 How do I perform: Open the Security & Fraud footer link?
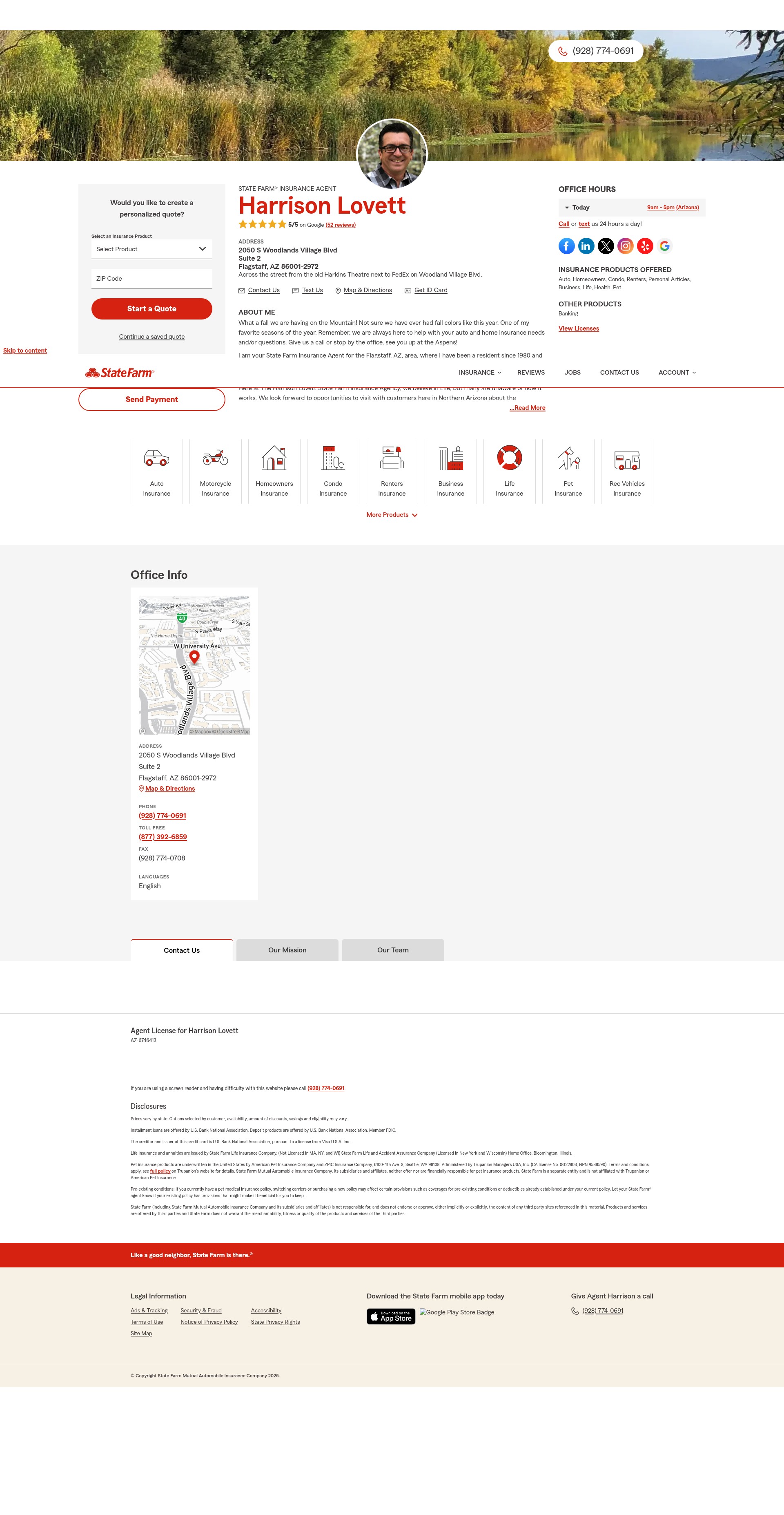(x=201, y=1310)
